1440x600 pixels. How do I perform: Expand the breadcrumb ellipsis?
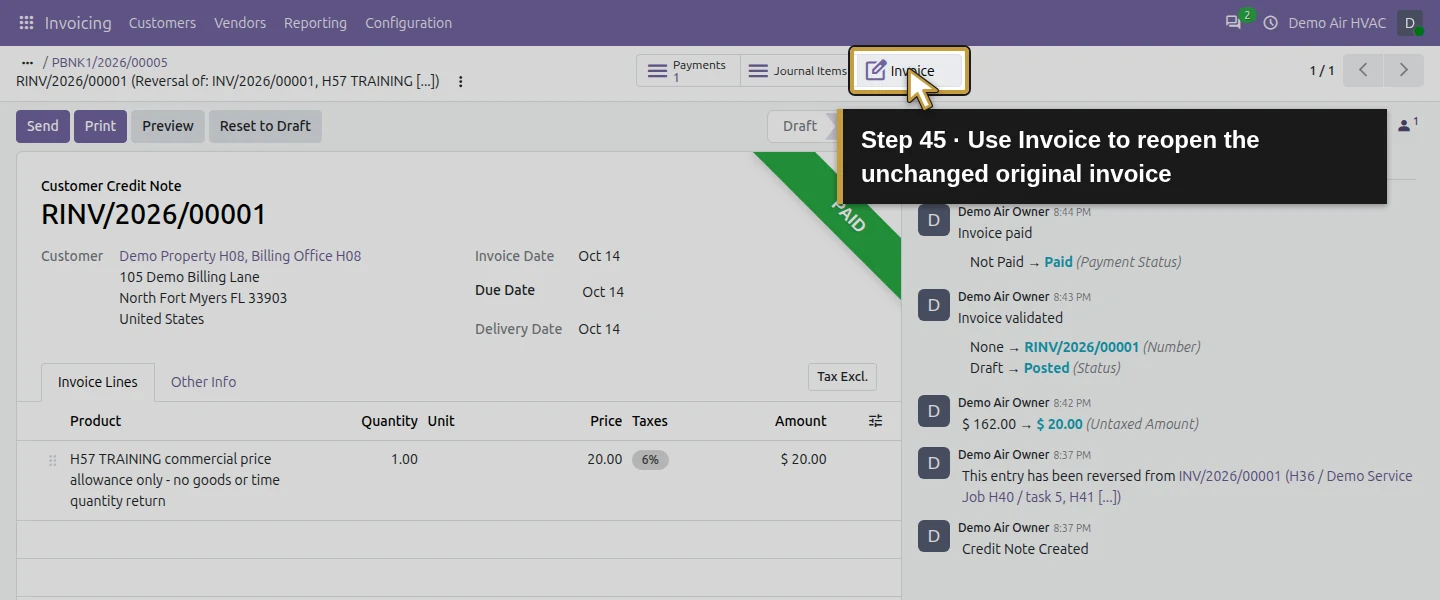click(x=27, y=62)
